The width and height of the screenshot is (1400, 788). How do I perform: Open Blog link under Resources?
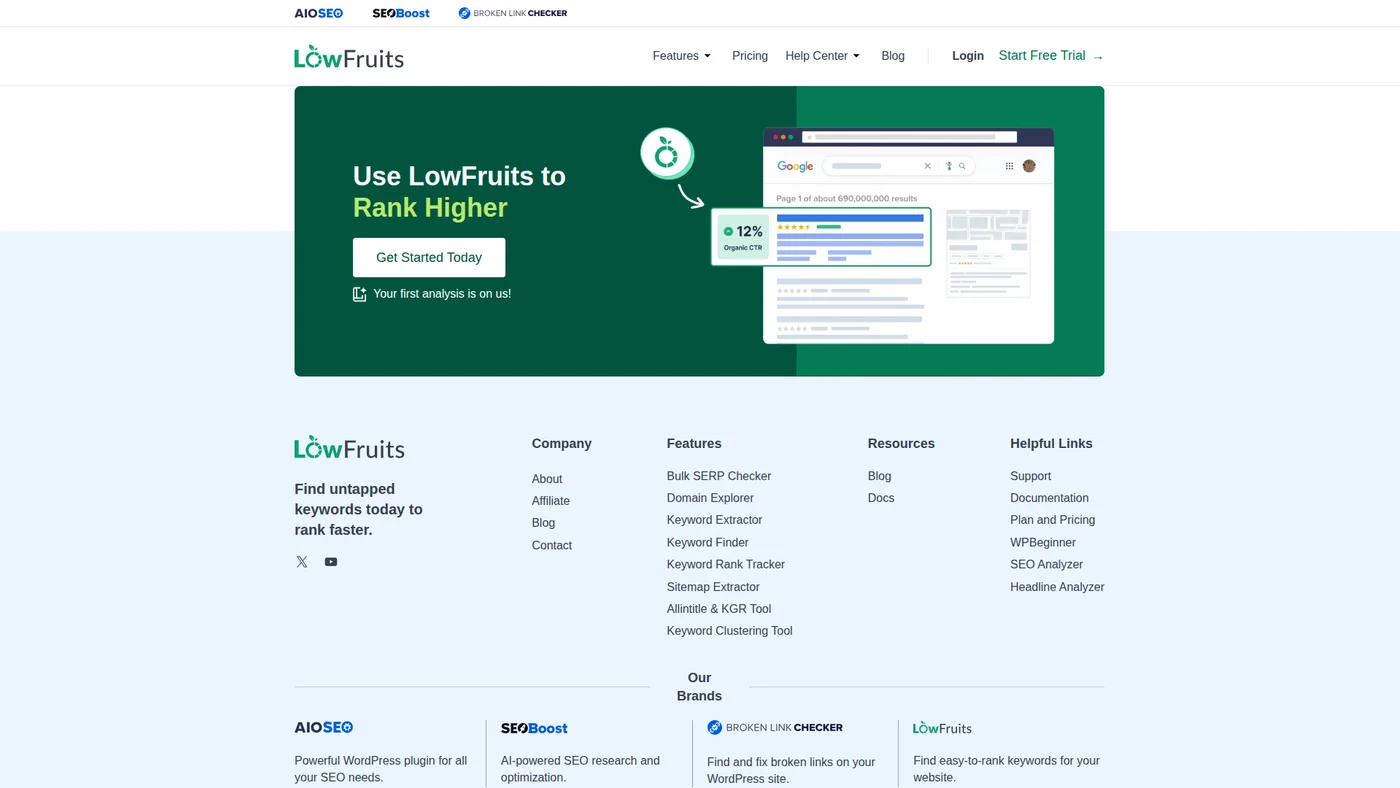[x=880, y=476]
